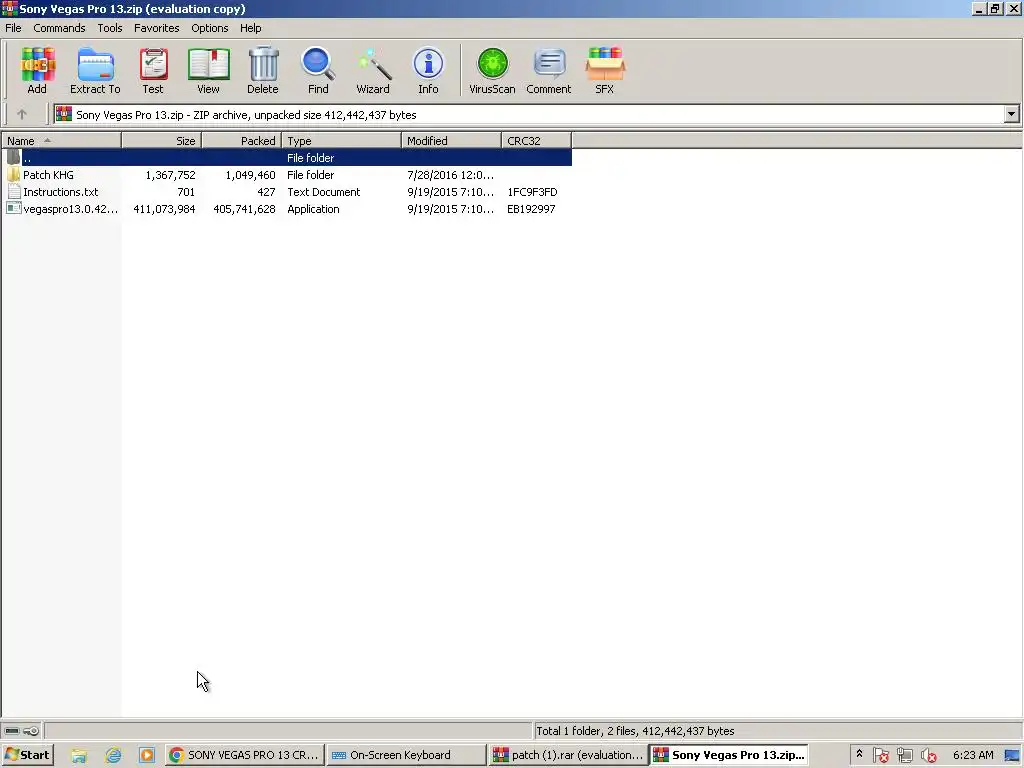Open the Commands menu
Viewport: 1024px width, 768px height.
point(59,28)
